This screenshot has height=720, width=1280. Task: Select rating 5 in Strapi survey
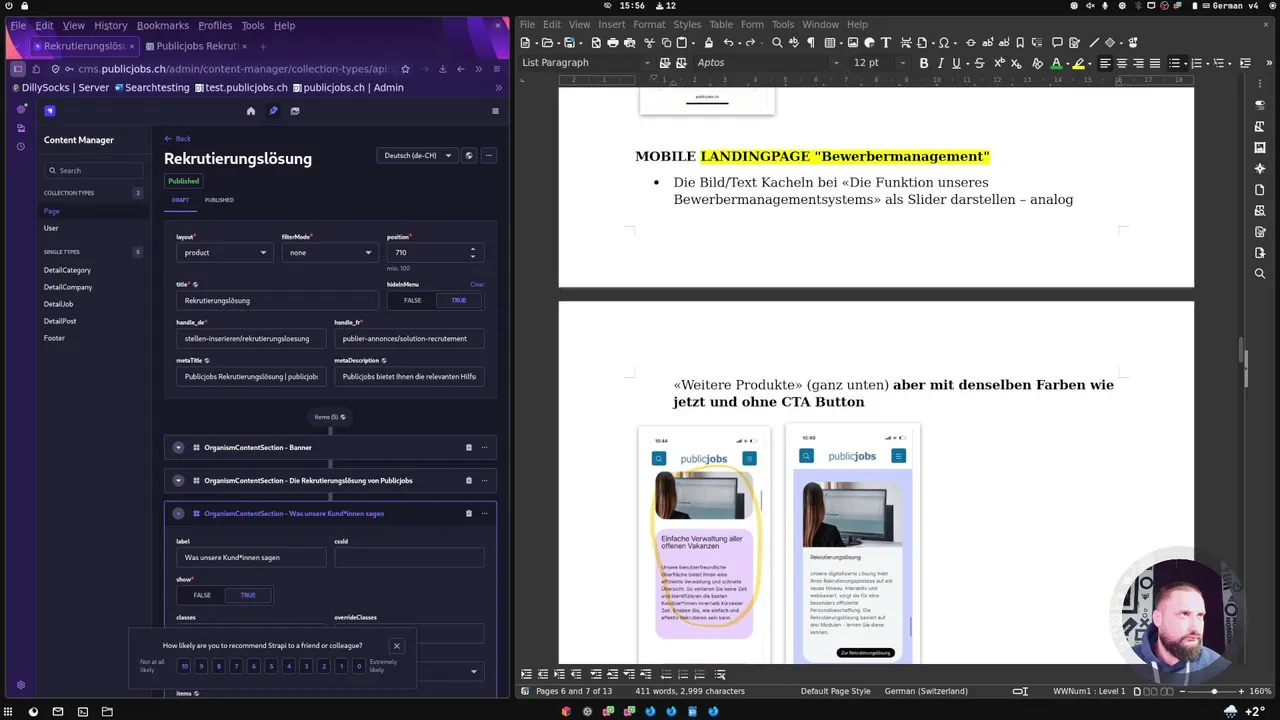tap(271, 666)
